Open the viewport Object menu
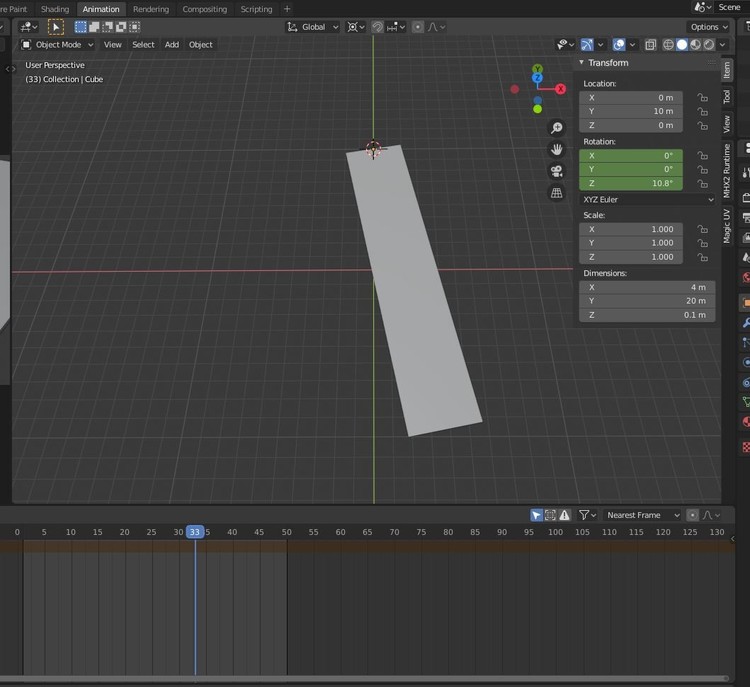 200,44
